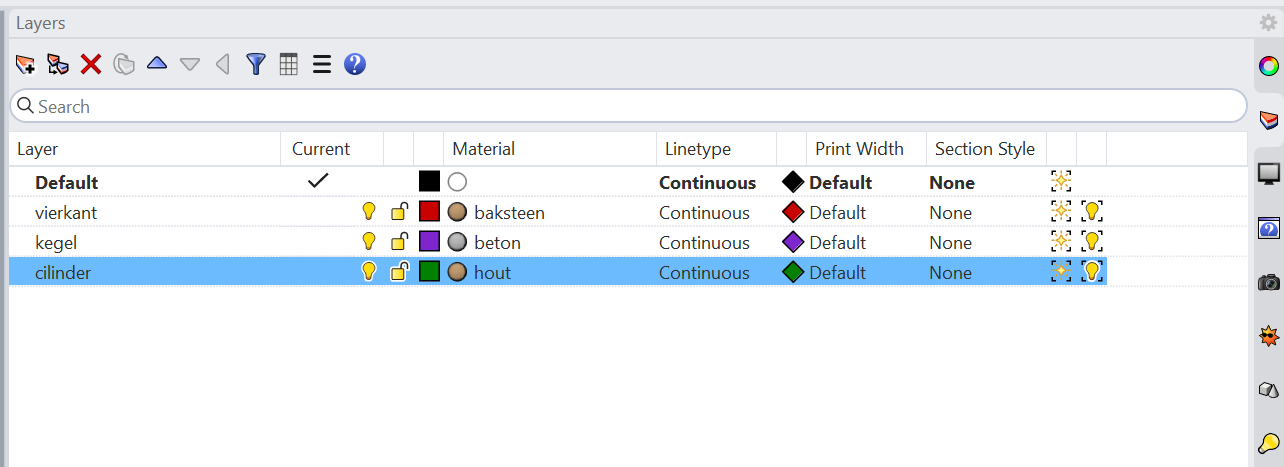The image size is (1284, 467).
Task: Click the baksteen material of vierkant
Action: point(509,213)
